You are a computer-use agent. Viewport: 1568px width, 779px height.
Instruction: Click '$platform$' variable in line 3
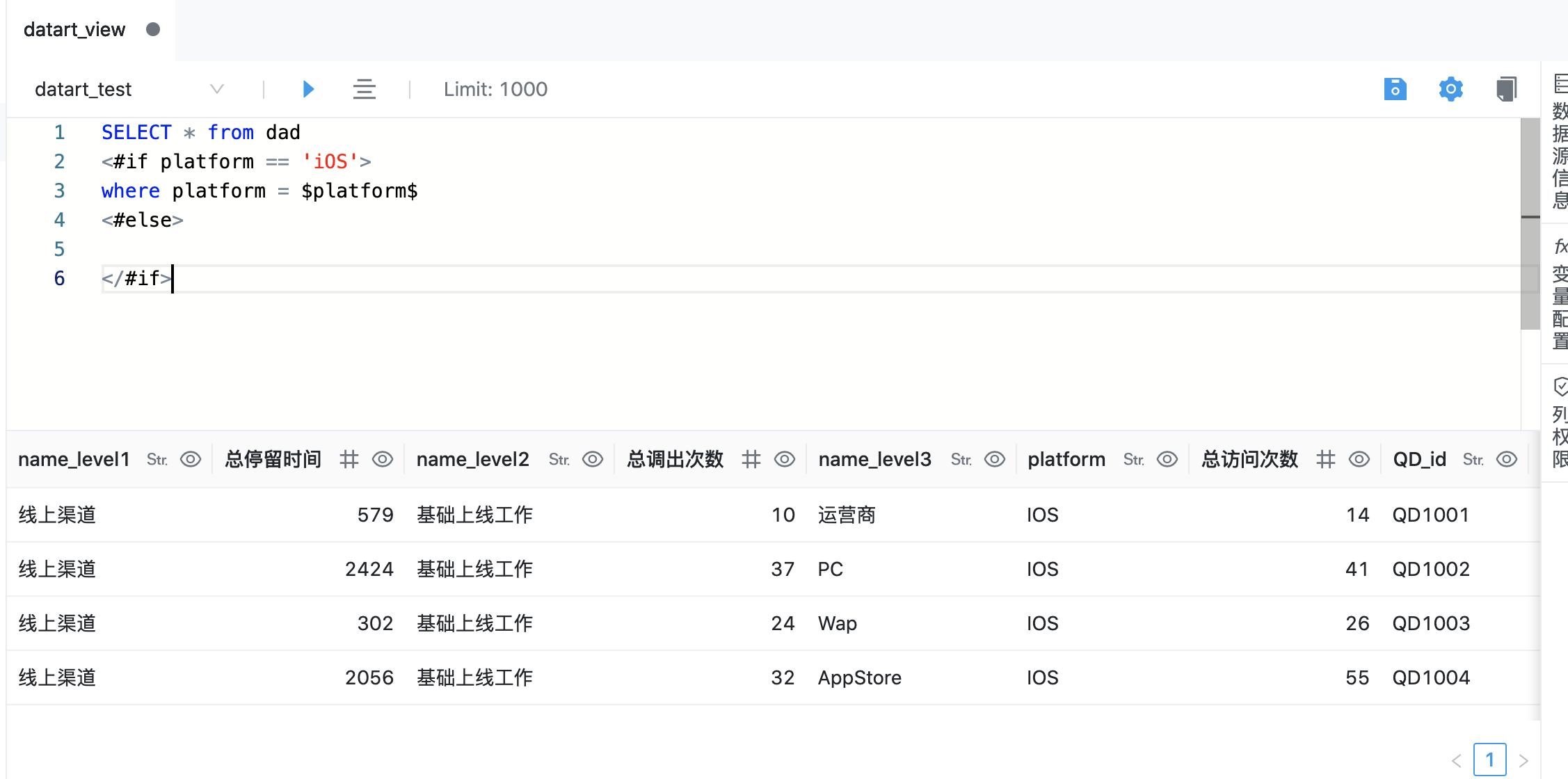coord(360,191)
